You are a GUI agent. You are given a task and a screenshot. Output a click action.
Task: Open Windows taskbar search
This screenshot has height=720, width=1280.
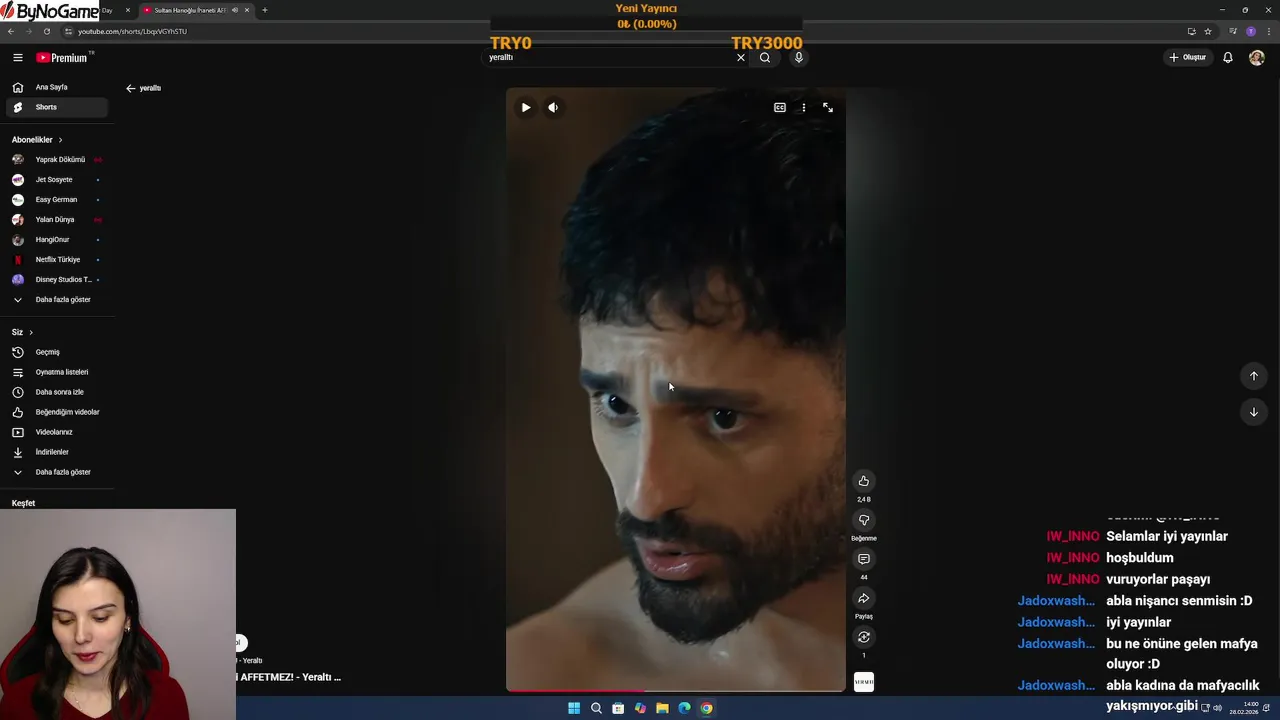tap(596, 708)
